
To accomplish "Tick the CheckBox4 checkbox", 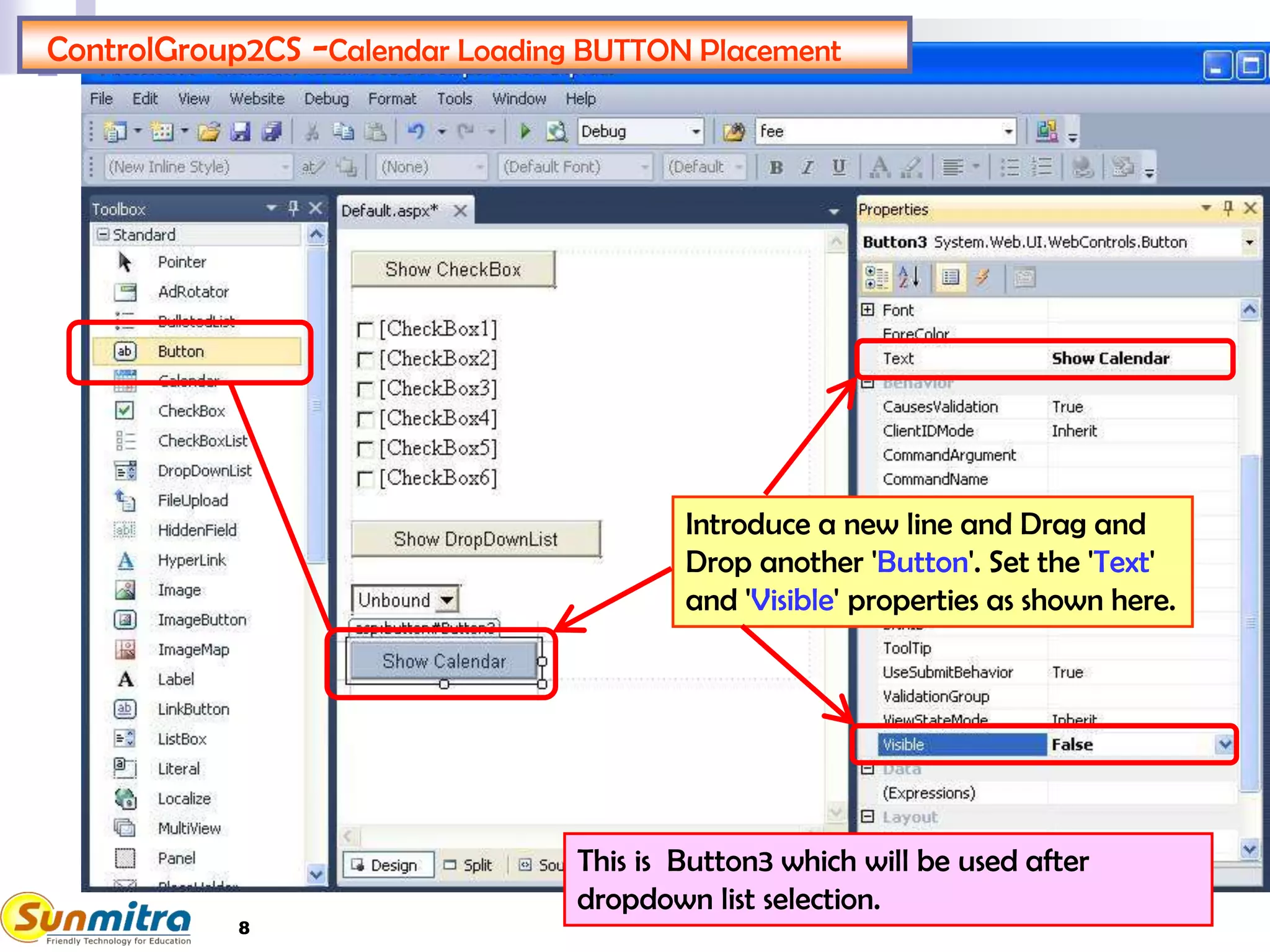I will 365,420.
